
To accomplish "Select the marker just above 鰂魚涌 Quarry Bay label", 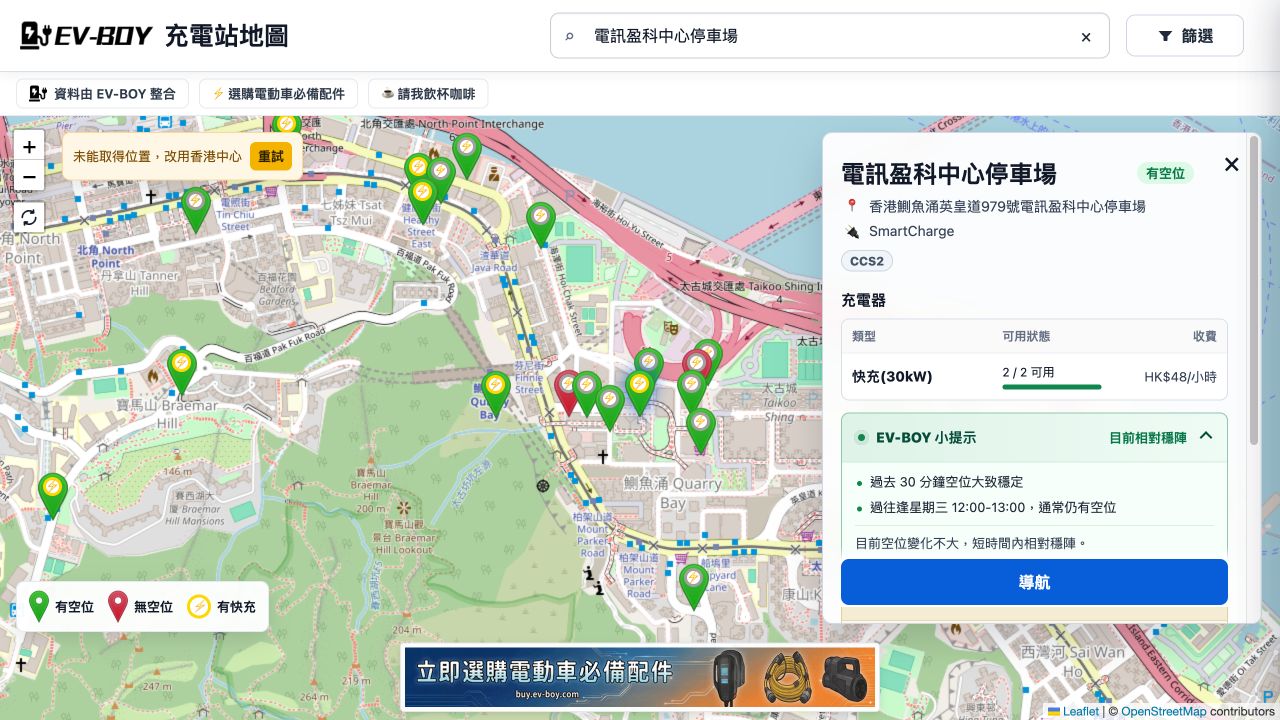I will click(x=701, y=430).
